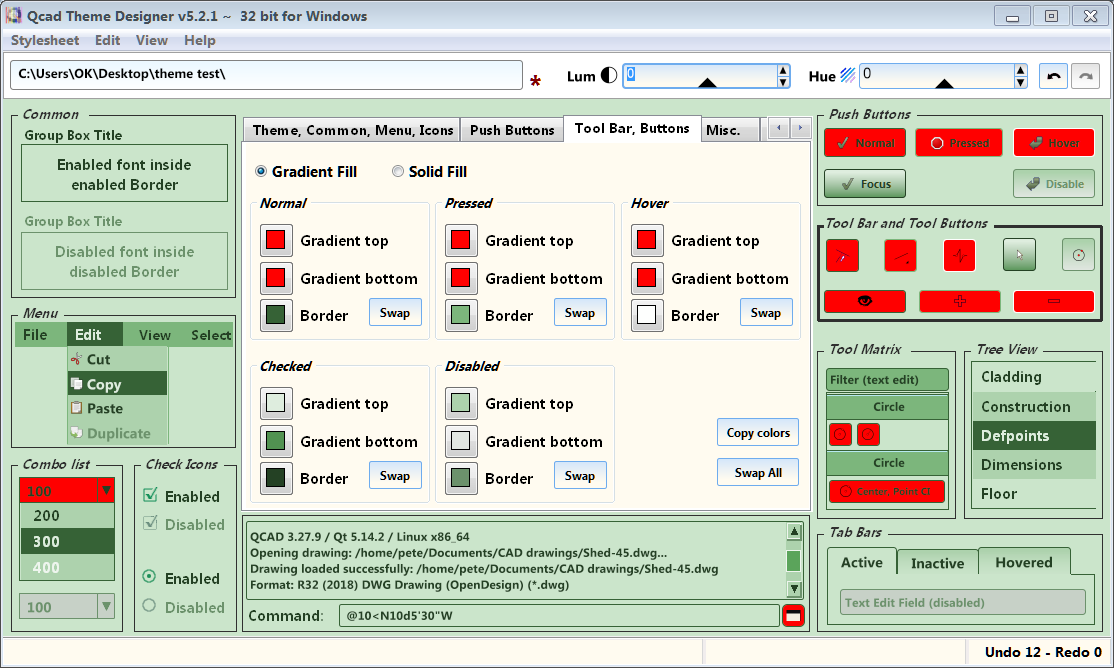The image size is (1114, 668).
Task: Select Dimensions in the Tree View
Action: [1021, 465]
